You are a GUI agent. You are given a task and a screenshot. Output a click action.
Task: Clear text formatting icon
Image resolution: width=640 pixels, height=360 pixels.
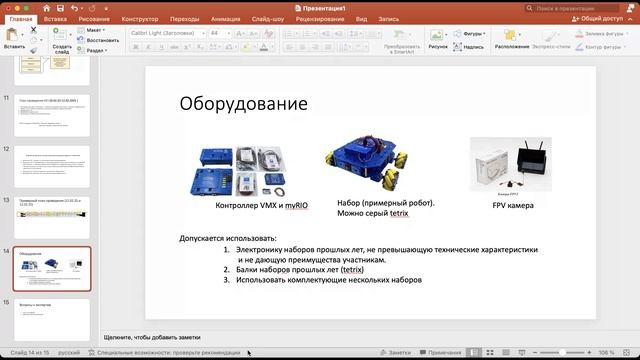point(269,33)
